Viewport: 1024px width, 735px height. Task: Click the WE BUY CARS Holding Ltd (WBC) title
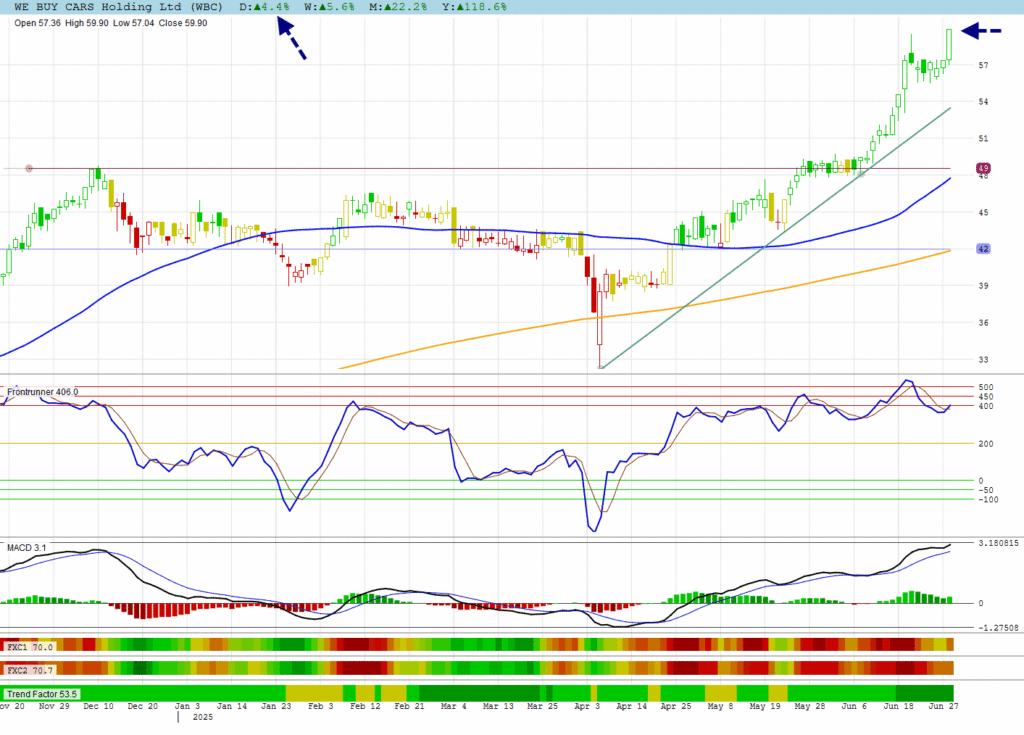tap(118, 7)
